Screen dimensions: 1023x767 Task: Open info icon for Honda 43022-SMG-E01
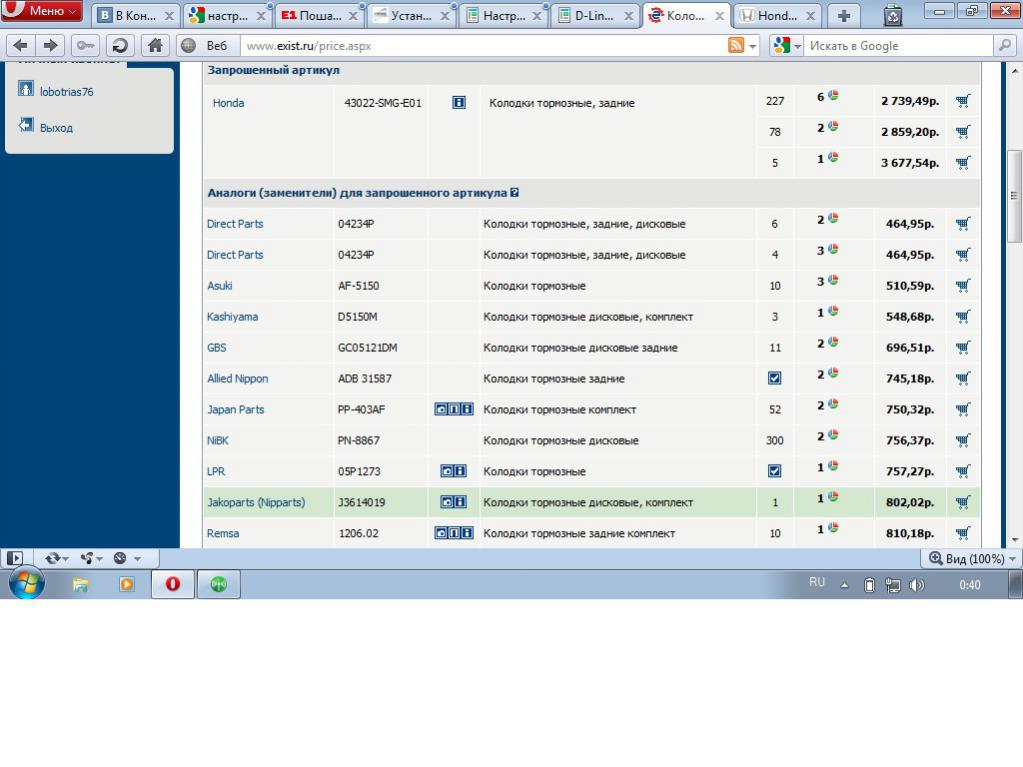click(x=459, y=102)
